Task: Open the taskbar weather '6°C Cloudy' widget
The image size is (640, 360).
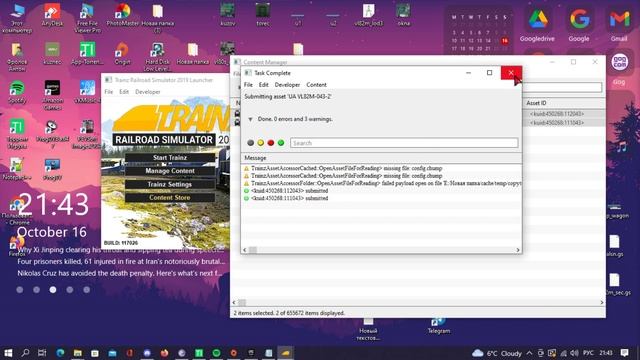Action: [497, 353]
